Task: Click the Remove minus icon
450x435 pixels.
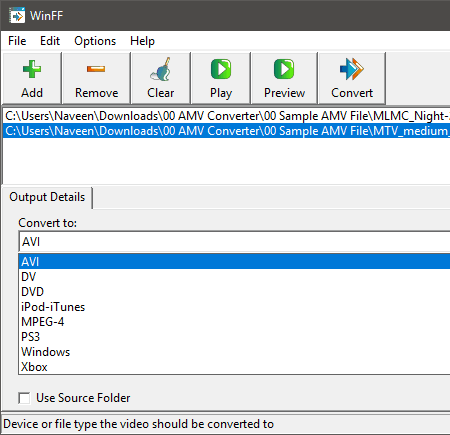Action: pos(96,69)
